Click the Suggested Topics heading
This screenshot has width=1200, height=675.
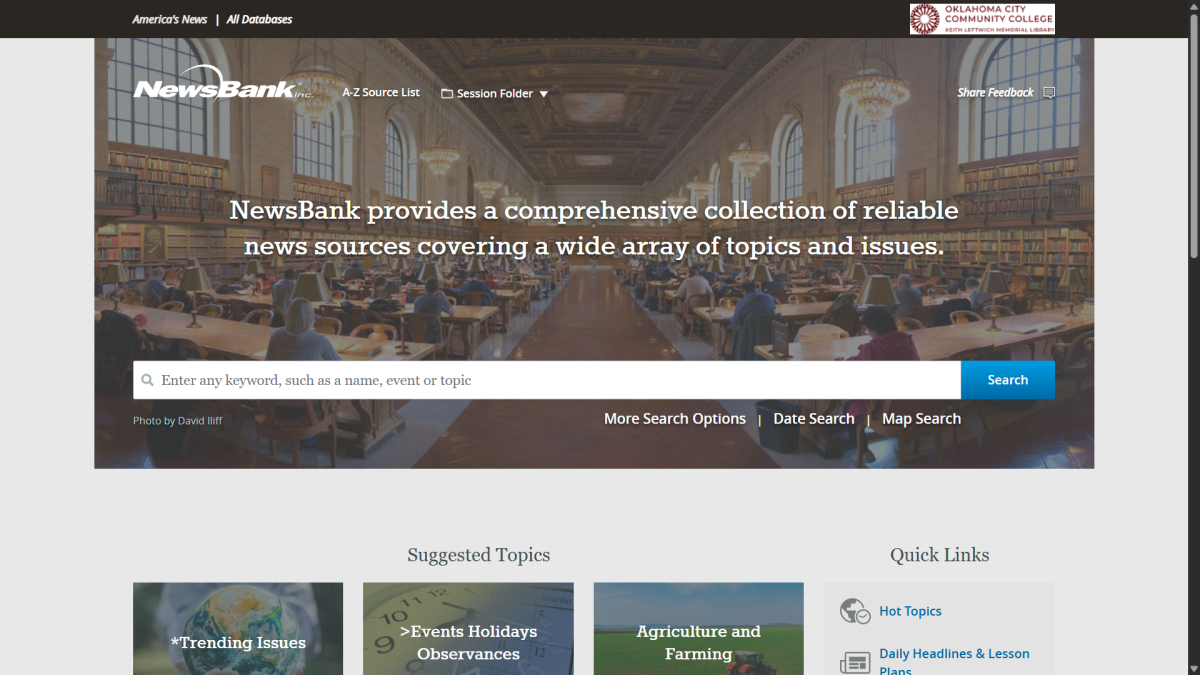(x=479, y=555)
